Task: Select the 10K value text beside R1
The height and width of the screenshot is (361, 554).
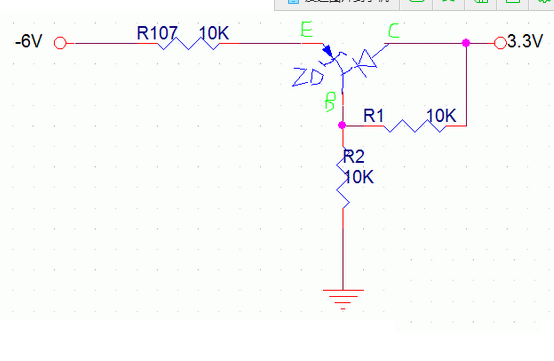Action: (441, 116)
